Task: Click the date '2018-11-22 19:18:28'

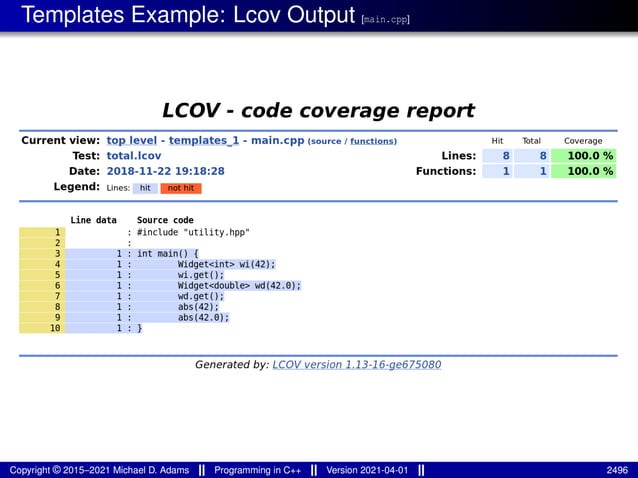Action: click(165, 171)
